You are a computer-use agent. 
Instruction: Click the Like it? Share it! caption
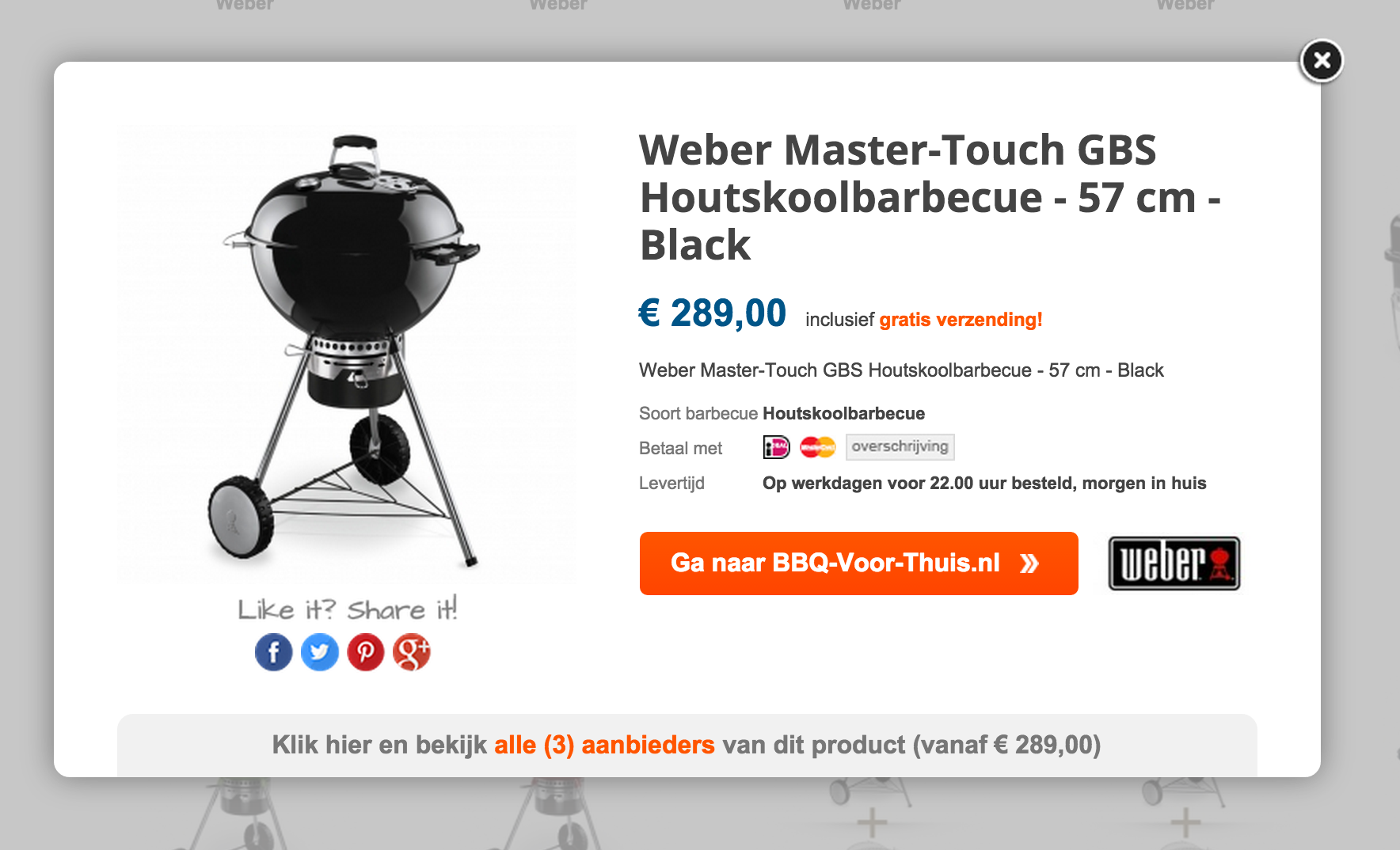pyautogui.click(x=348, y=609)
